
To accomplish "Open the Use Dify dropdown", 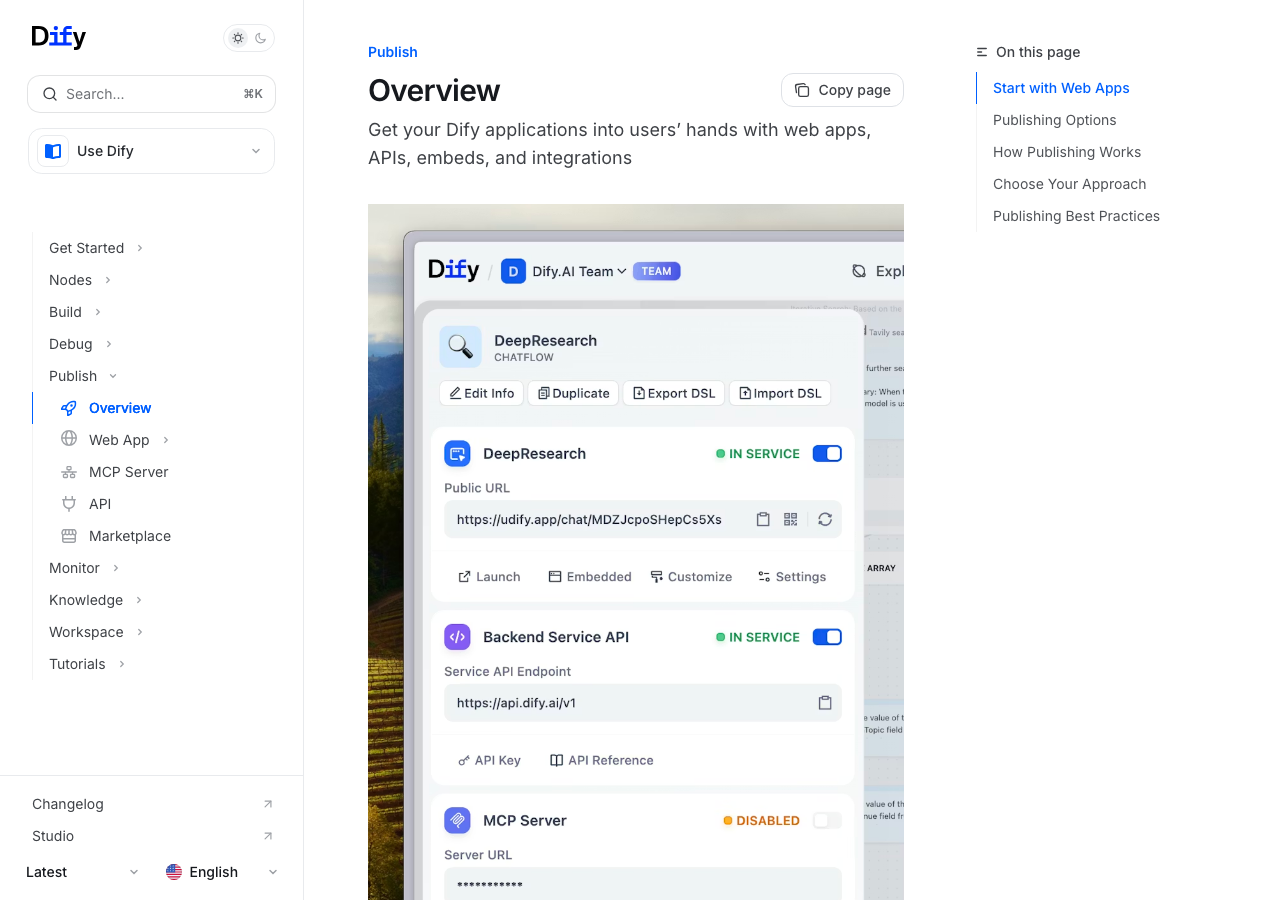I will coord(151,151).
